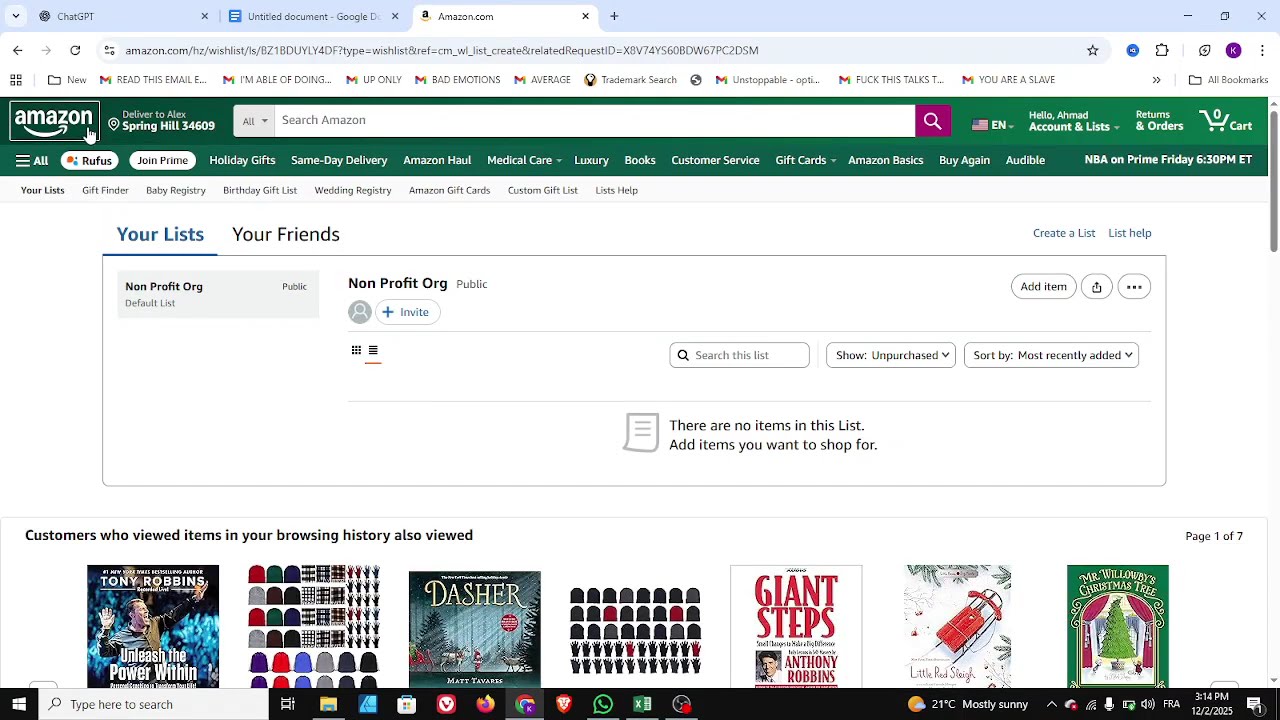Open Returns & Orders
This screenshot has height=720, width=1280.
tap(1159, 121)
